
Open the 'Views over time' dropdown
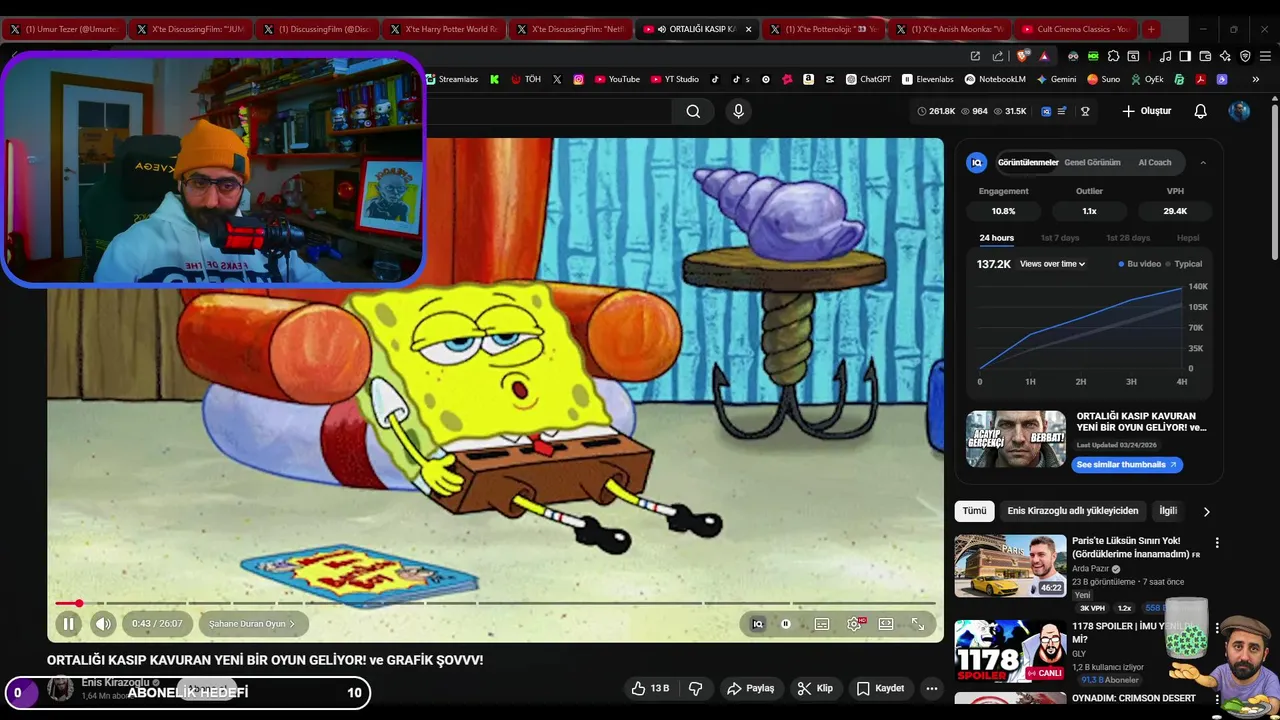tap(1052, 264)
